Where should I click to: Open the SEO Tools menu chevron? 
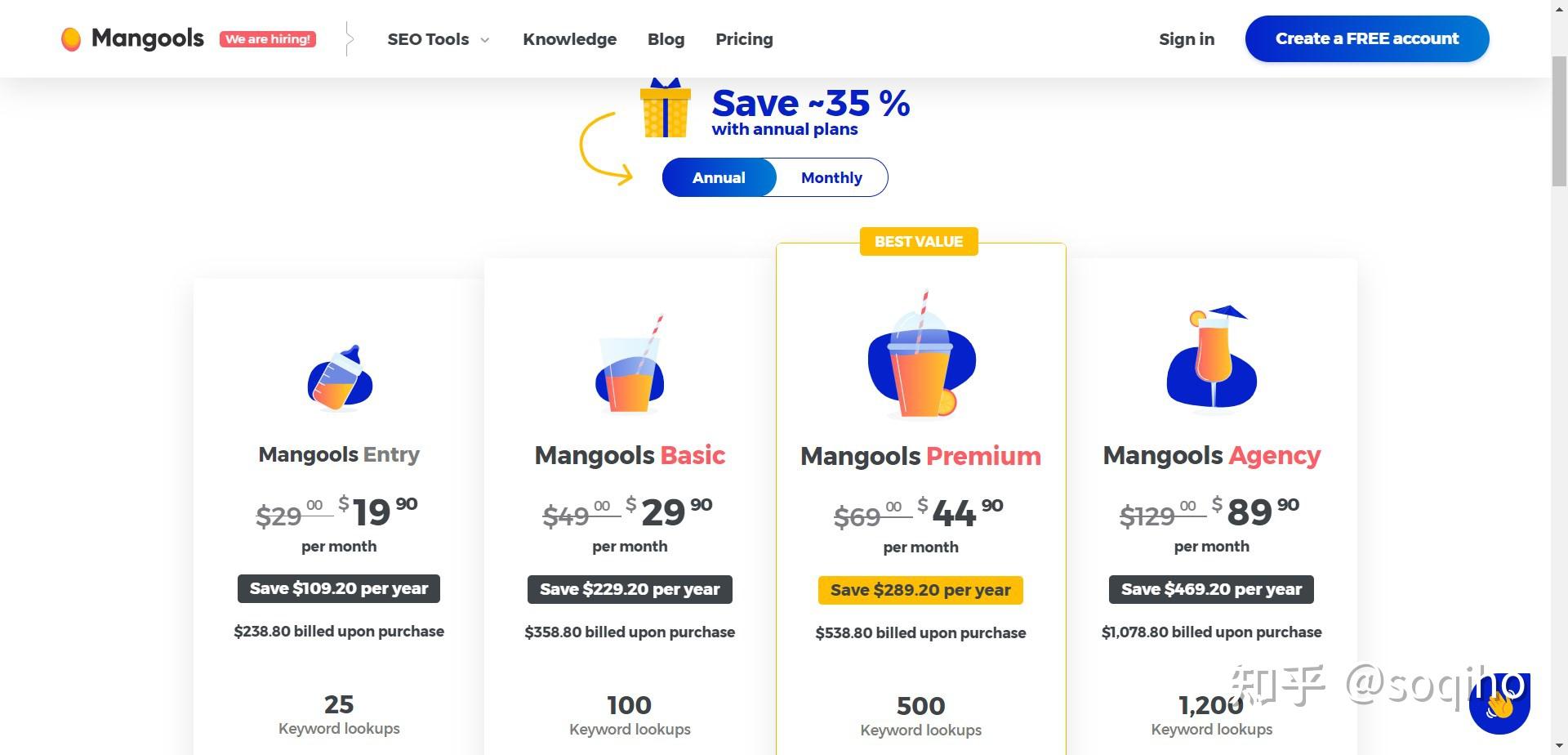coord(483,39)
